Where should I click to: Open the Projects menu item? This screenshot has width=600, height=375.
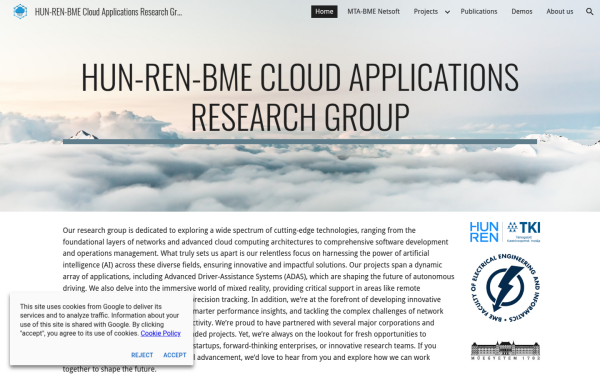pos(426,11)
